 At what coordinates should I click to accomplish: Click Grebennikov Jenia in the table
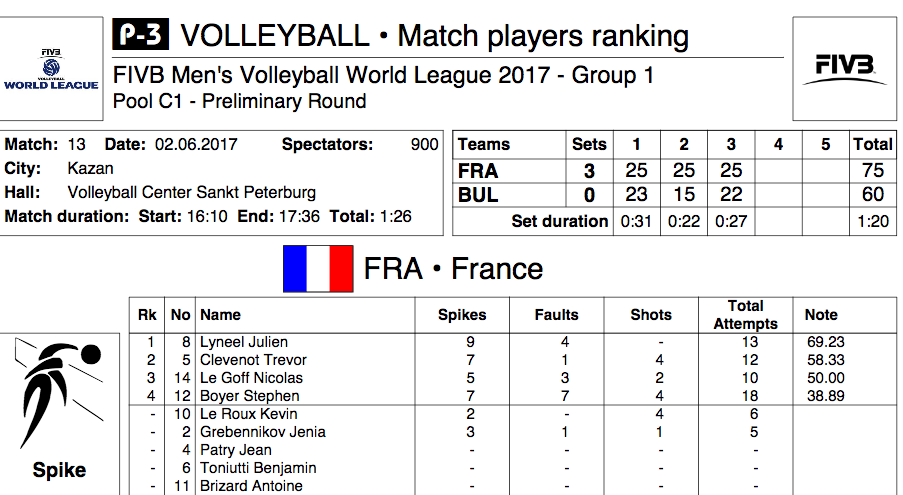coord(262,432)
